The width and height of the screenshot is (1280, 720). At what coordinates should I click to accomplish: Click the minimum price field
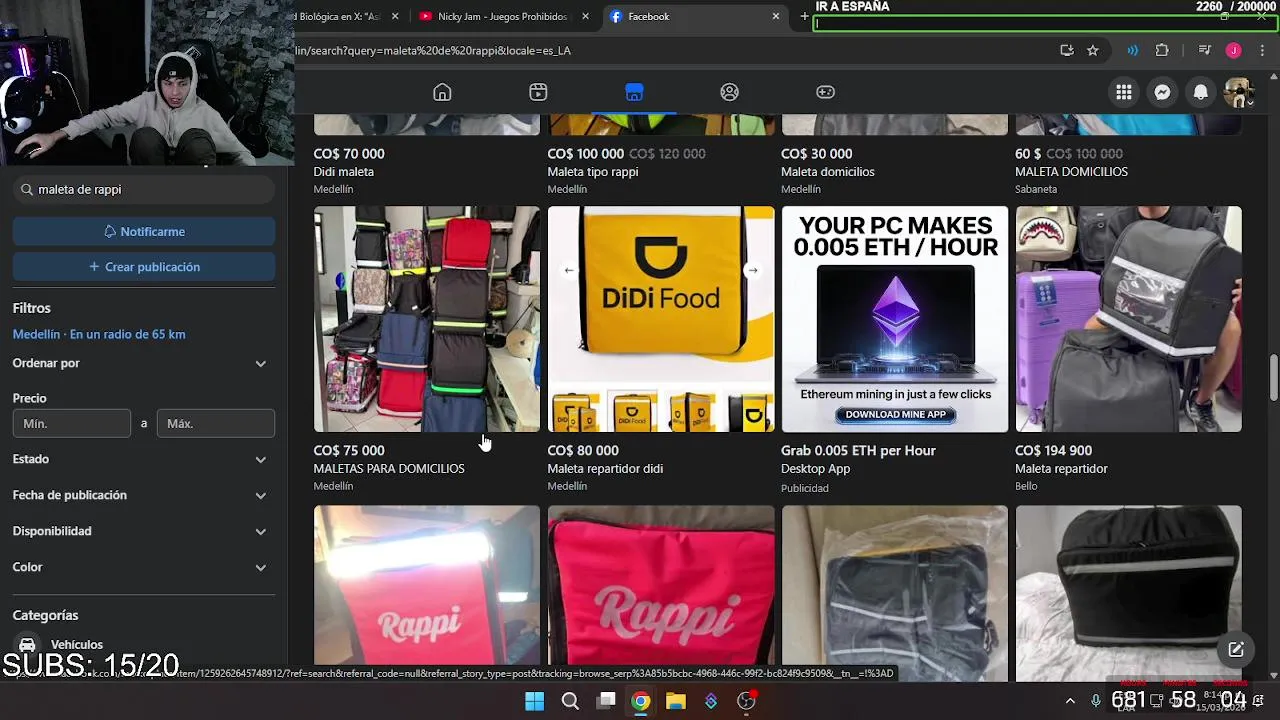pos(72,423)
